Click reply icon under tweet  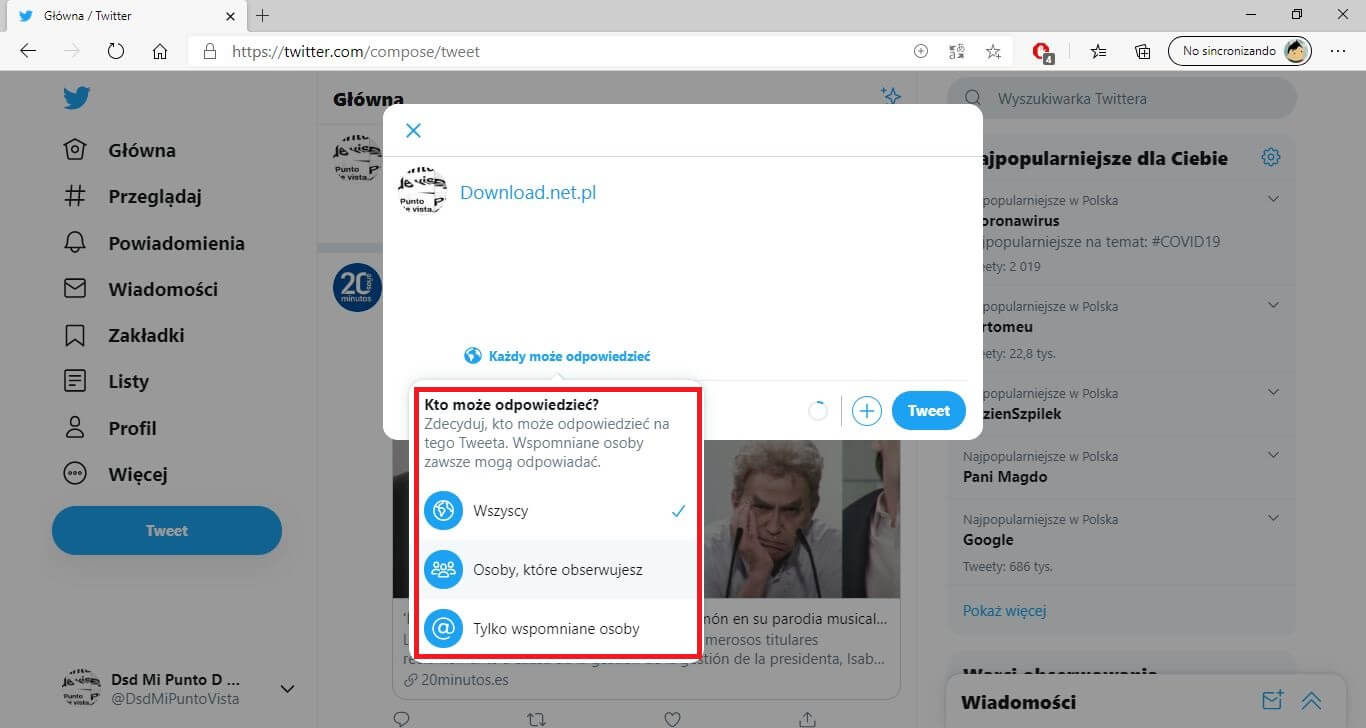[401, 719]
